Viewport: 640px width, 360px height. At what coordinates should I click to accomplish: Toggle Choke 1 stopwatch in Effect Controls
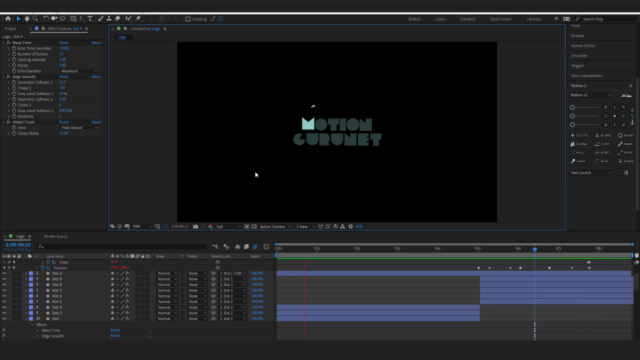pyautogui.click(x=14, y=88)
